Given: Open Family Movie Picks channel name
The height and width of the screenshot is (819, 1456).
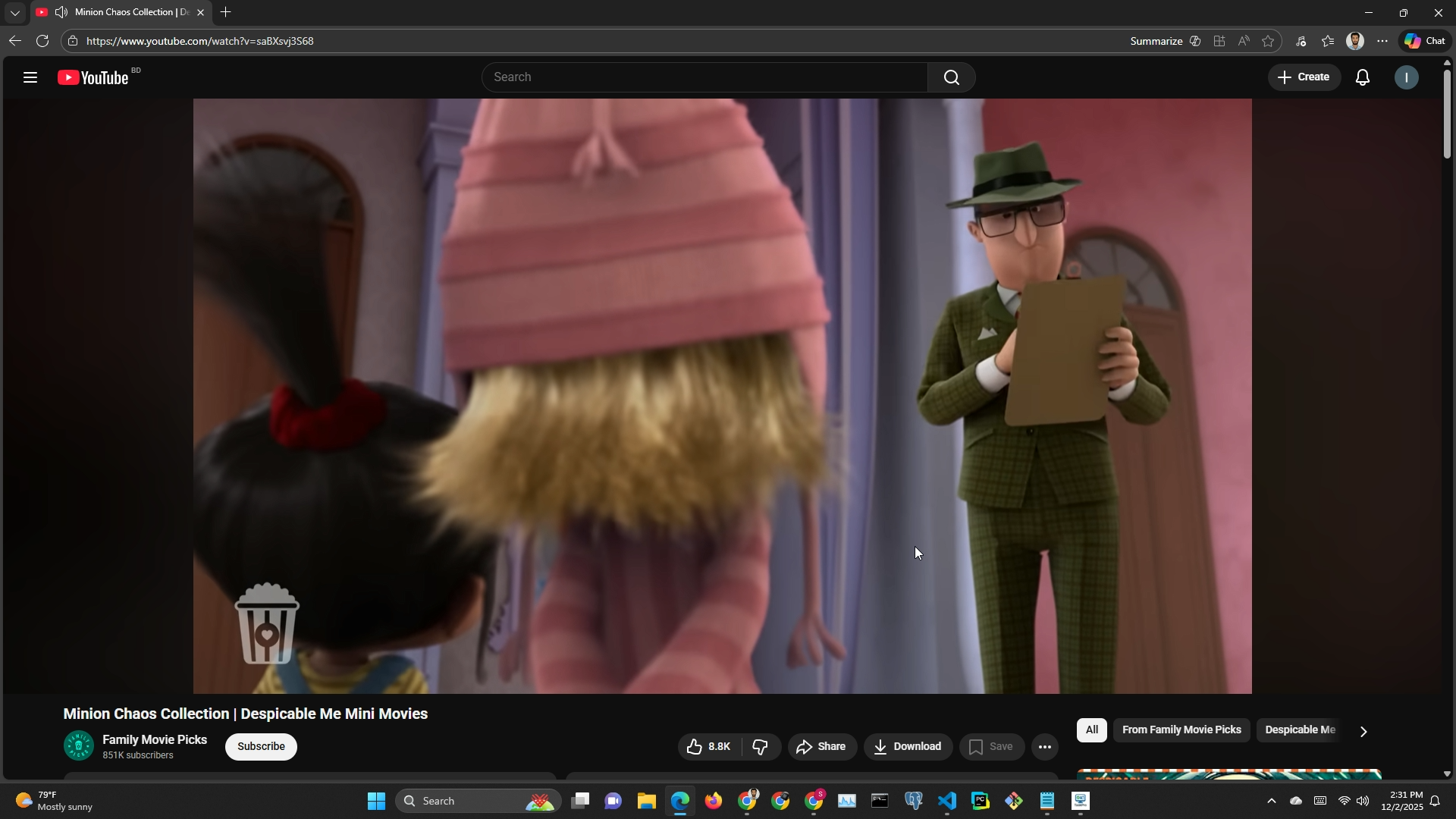Looking at the screenshot, I should (155, 740).
